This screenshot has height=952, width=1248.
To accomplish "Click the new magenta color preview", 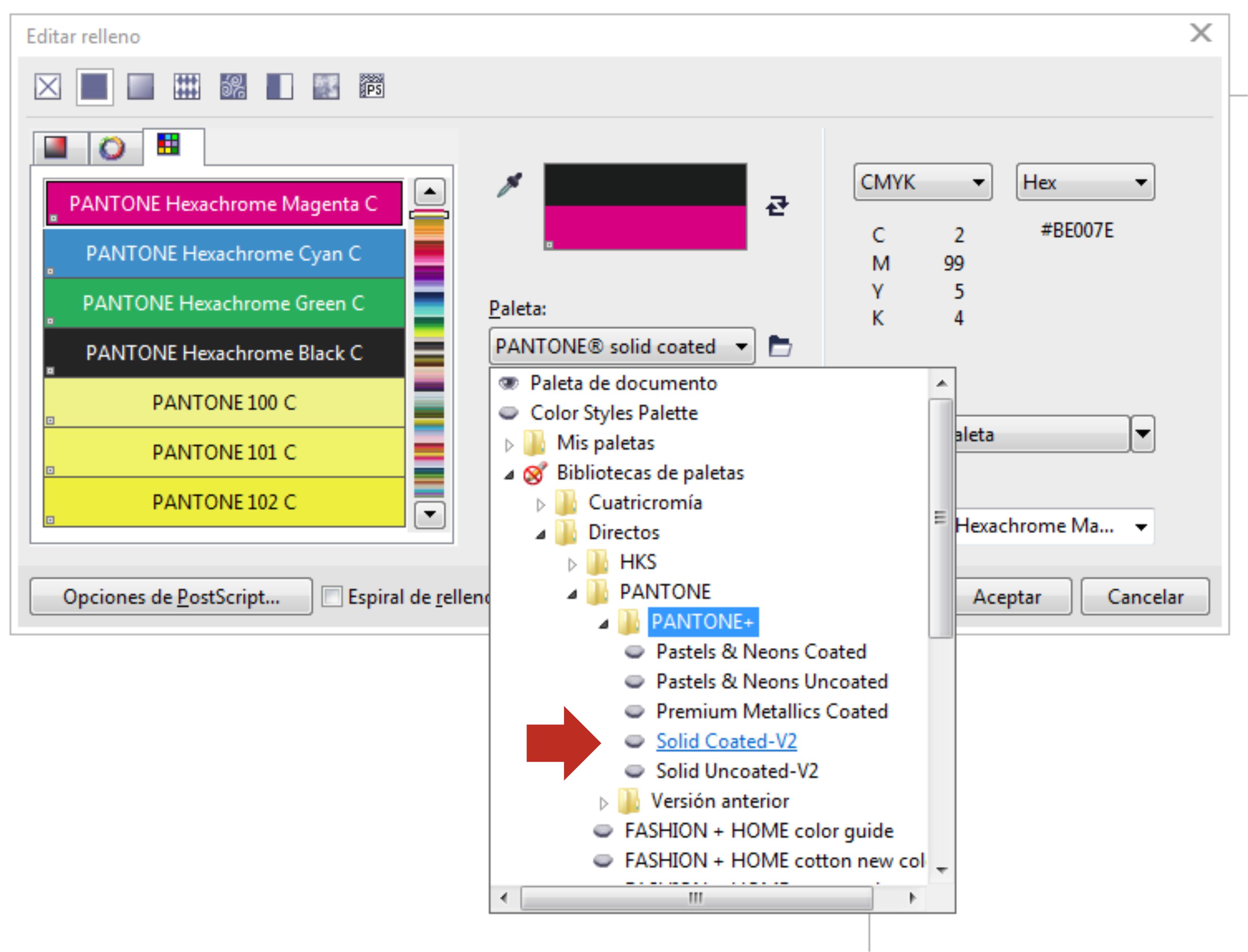I will (645, 227).
